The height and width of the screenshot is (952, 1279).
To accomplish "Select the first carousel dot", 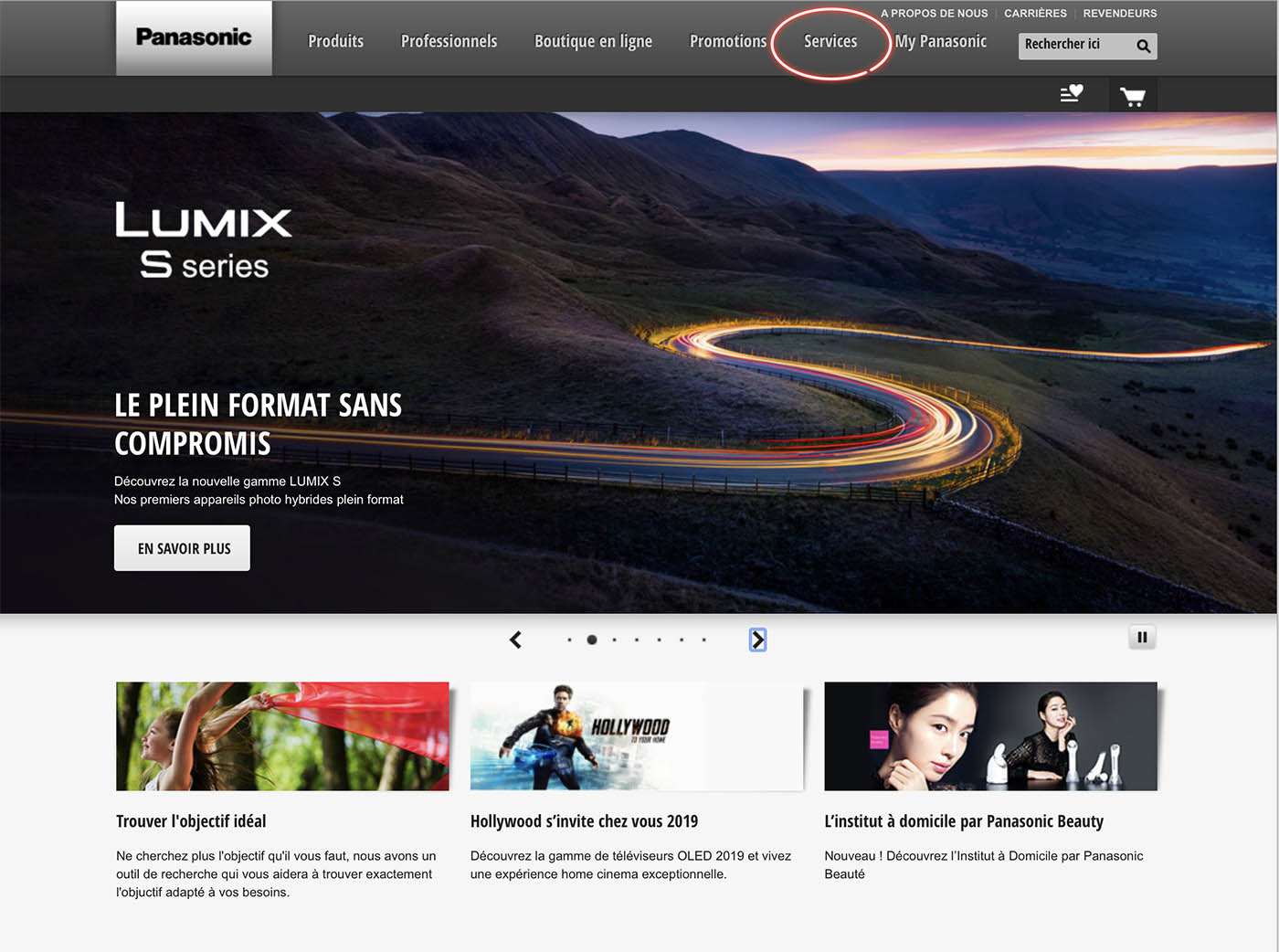I will [569, 640].
